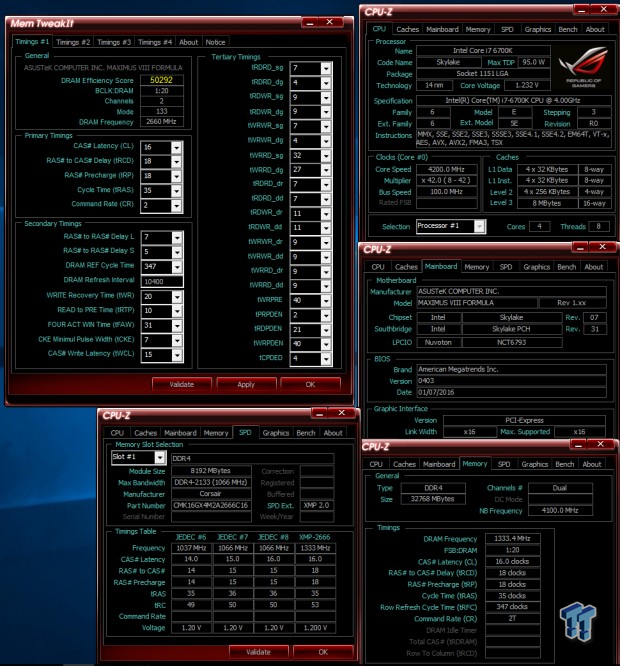620x666 pixels.
Task: Open the READ to PRE Time (tRTP) dropdown
Action: [x=177, y=311]
